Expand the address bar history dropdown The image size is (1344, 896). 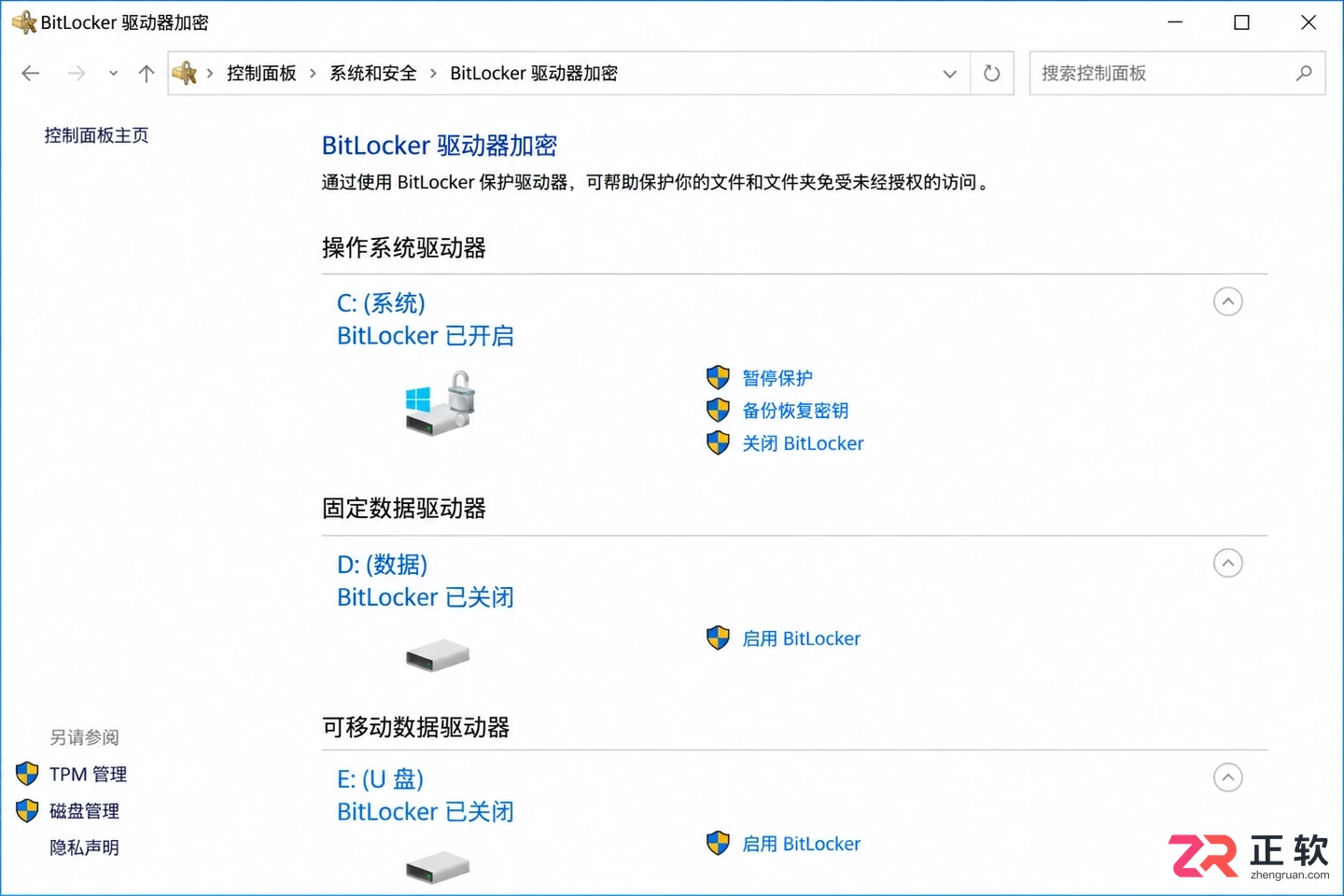[x=950, y=74]
